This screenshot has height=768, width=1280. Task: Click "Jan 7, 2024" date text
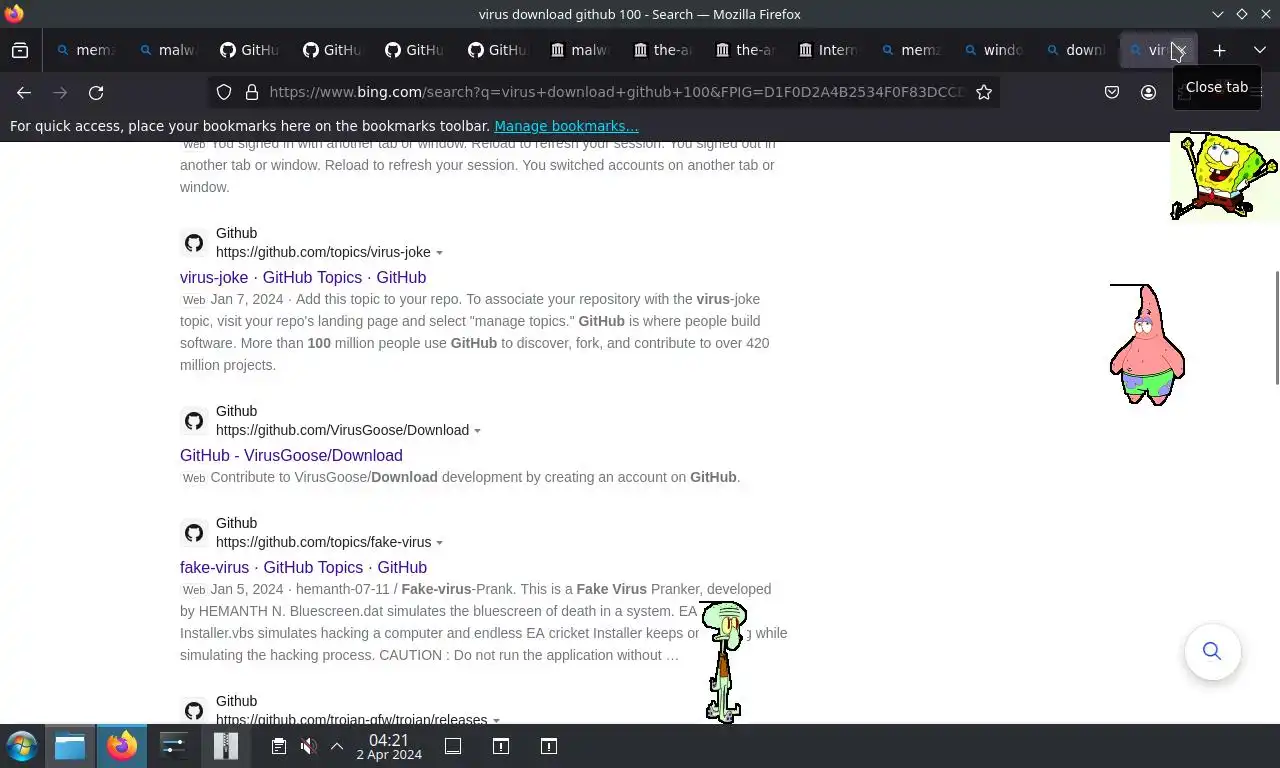tap(247, 299)
